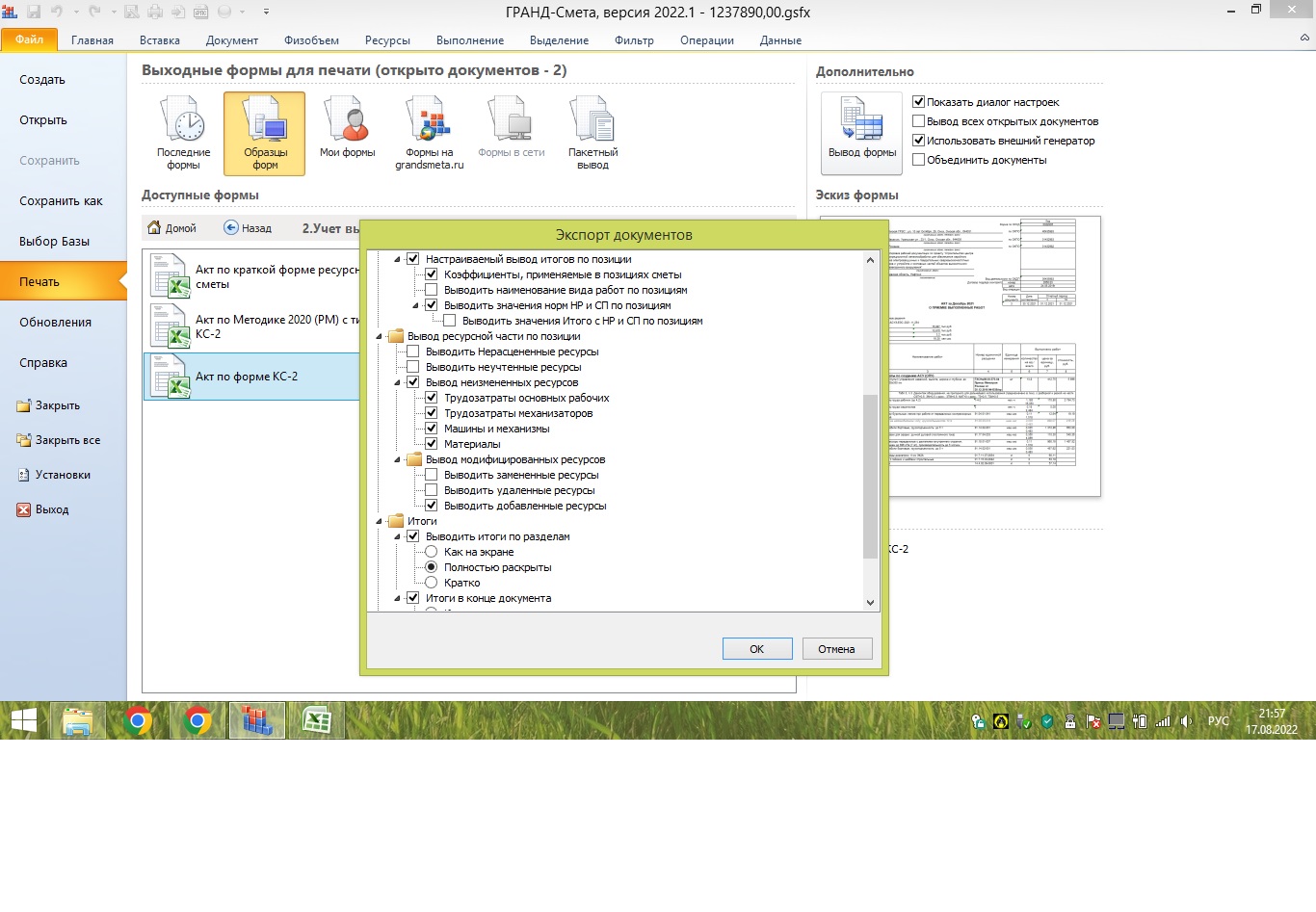Viewport: 1316px width, 912px height.
Task: Click the volume icon in system tray
Action: pos(1186,721)
